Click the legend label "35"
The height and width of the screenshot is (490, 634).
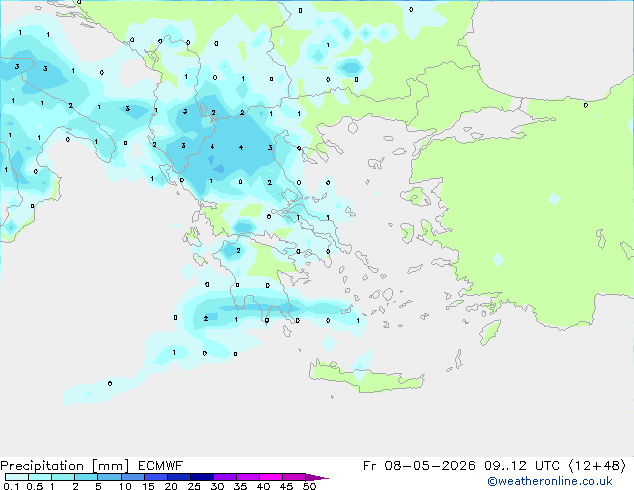click(x=240, y=486)
